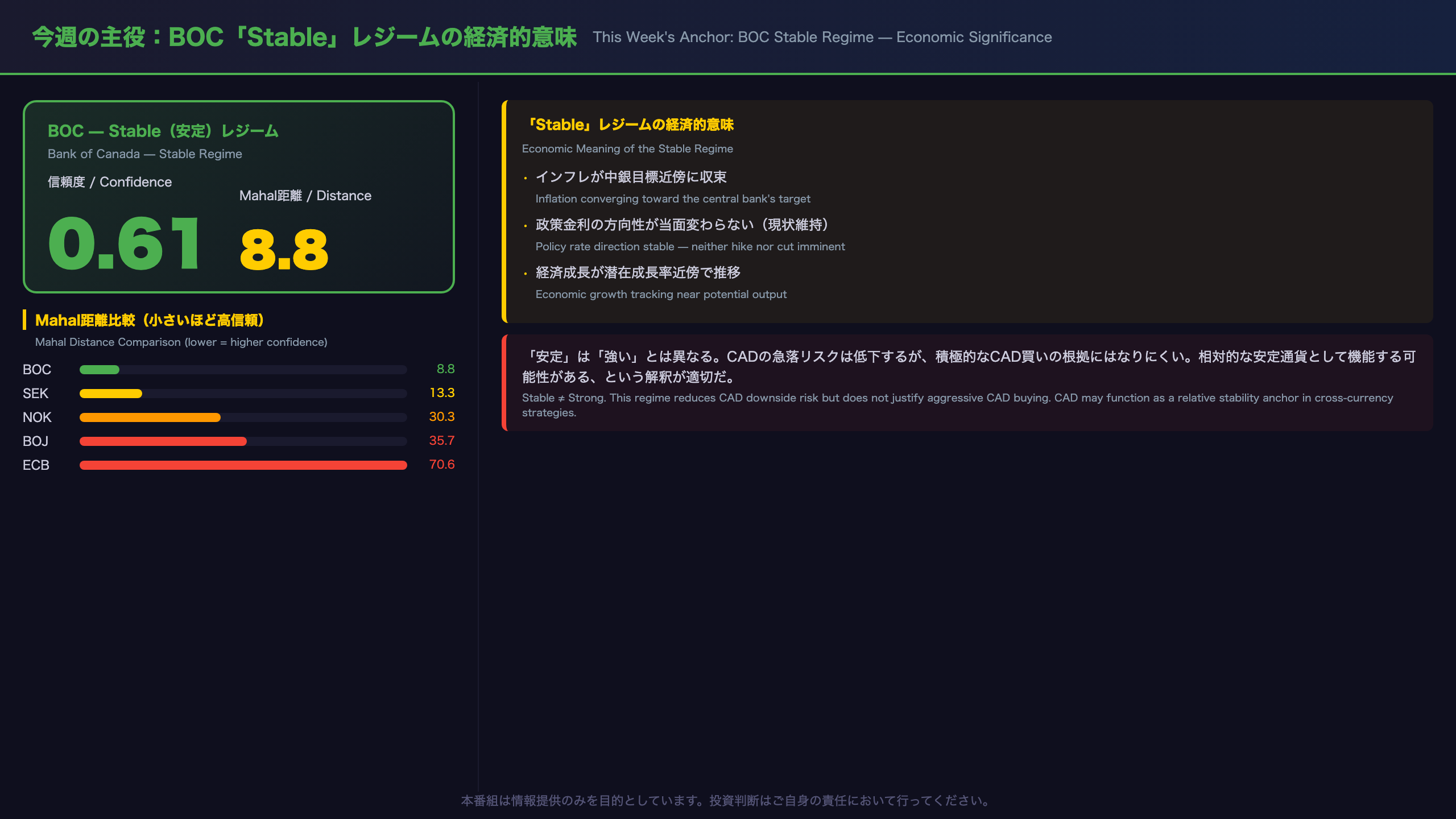The height and width of the screenshot is (819, 1456).
Task: Click the Policy rate direction stable line
Action: click(x=690, y=247)
